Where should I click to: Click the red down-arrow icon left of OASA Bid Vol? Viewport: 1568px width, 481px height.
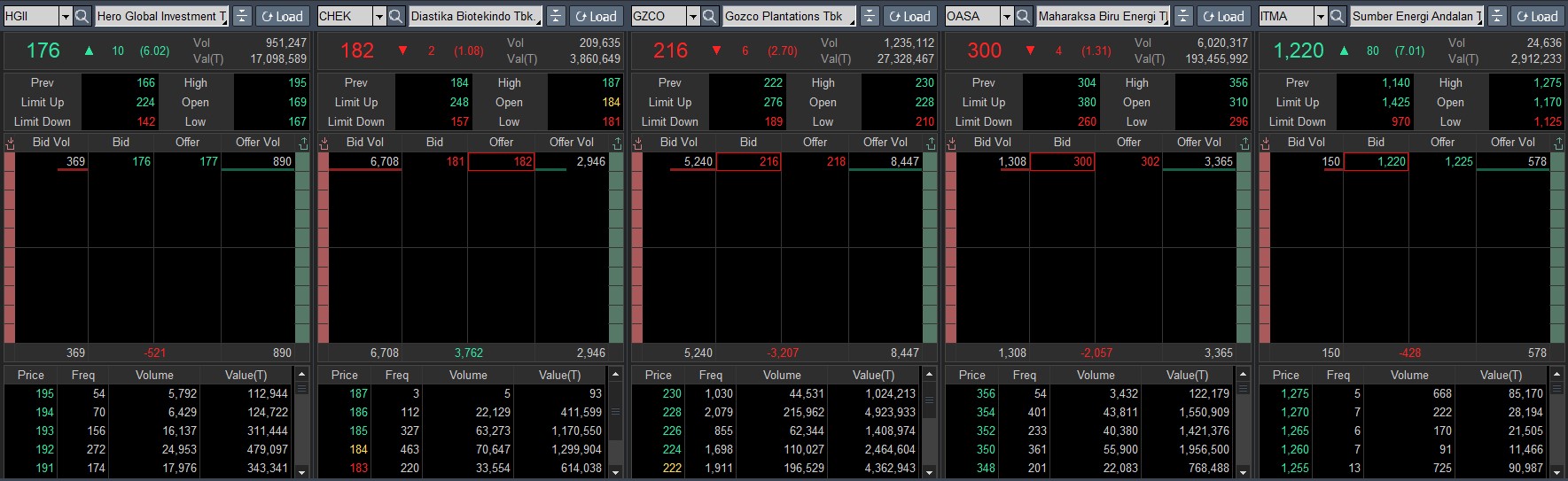[951, 143]
